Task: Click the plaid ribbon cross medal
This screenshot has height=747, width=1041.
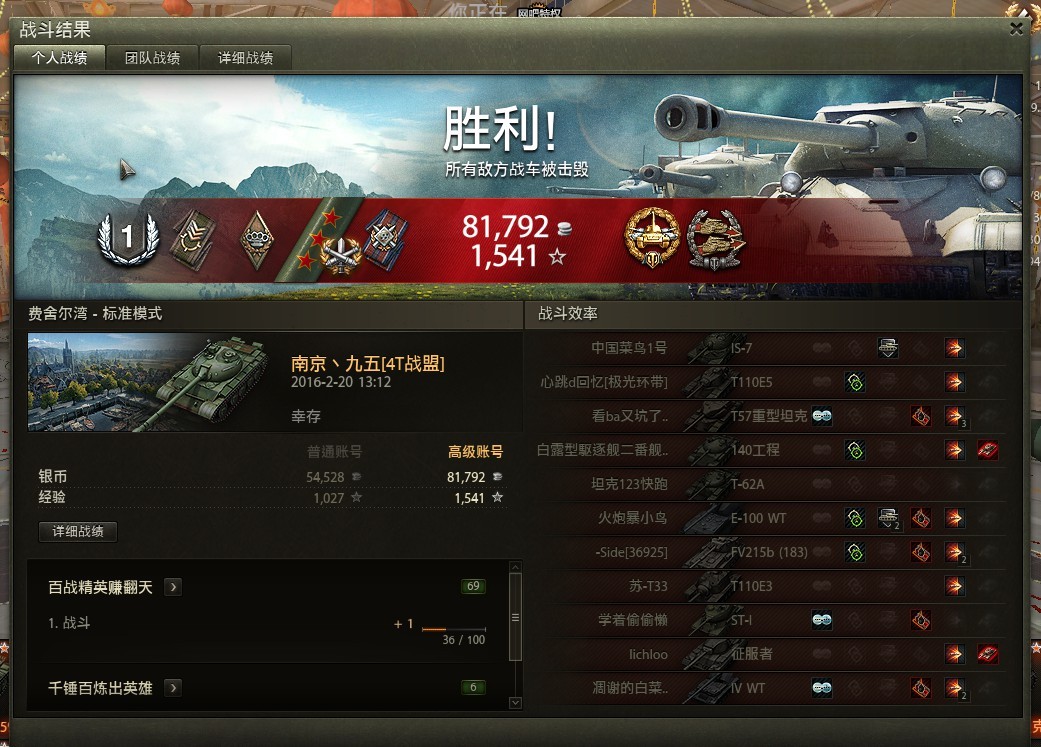Action: [386, 239]
